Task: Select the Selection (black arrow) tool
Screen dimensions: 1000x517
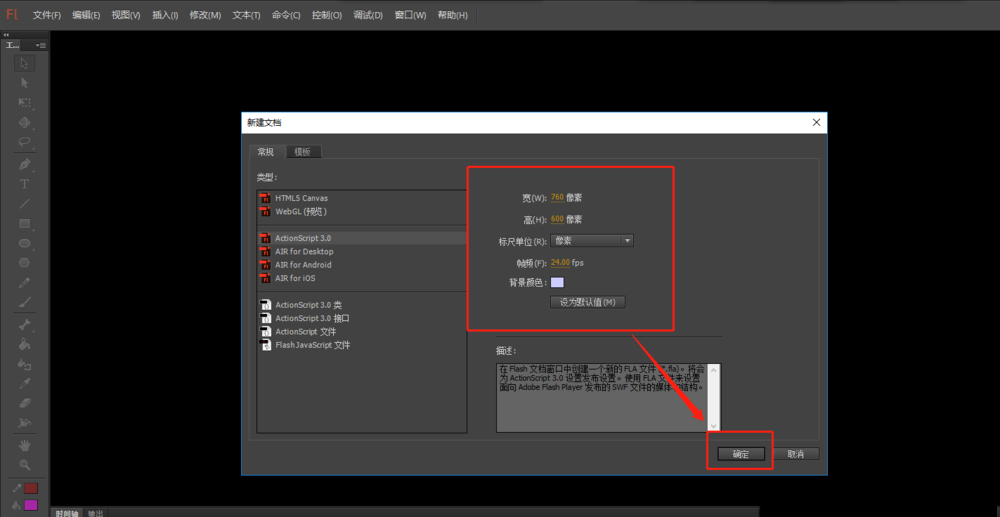Action: pos(25,63)
